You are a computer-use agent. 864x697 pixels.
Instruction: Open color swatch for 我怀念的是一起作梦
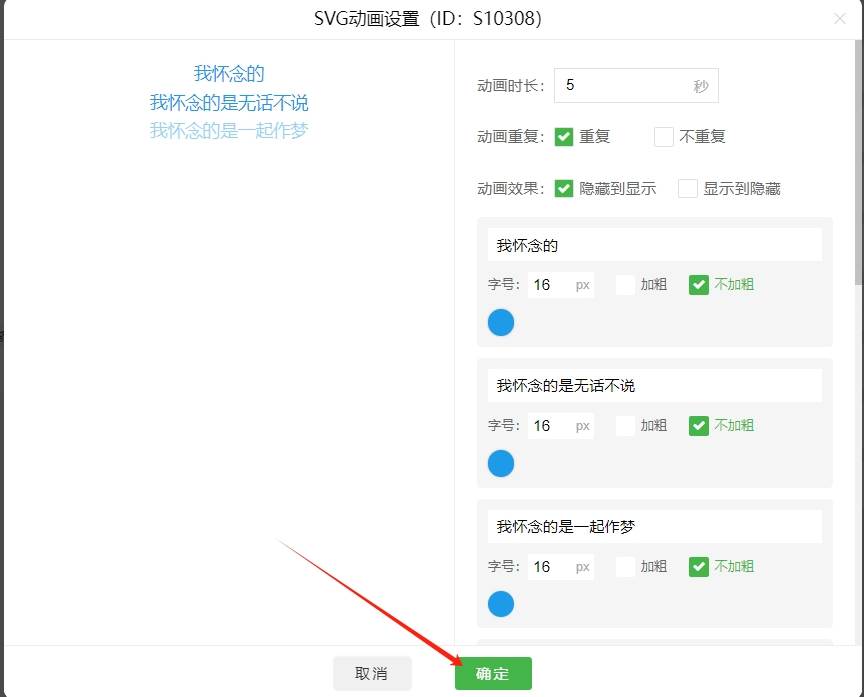[501, 604]
